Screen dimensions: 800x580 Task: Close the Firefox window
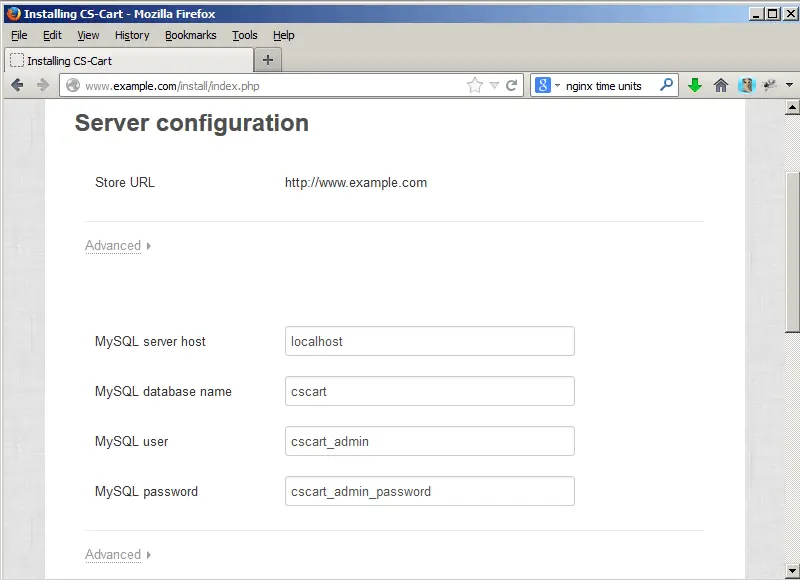pos(790,14)
